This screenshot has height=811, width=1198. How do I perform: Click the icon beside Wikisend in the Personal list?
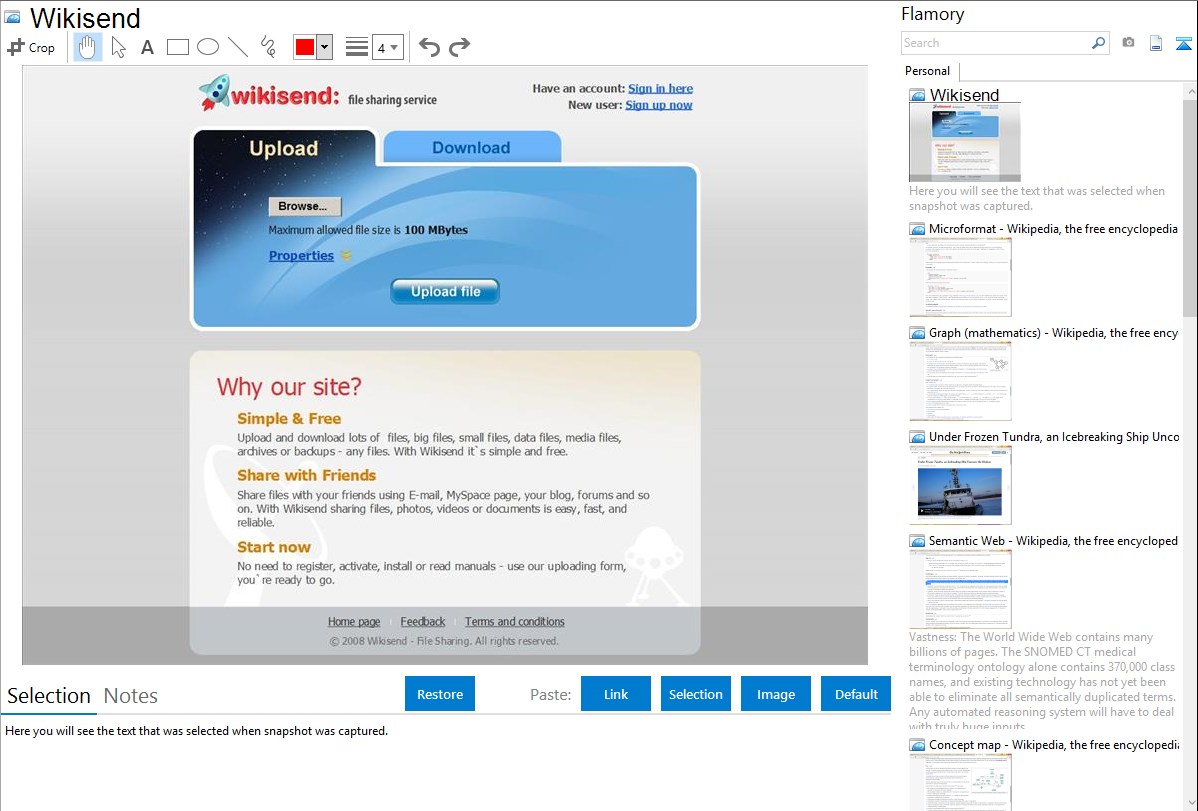click(x=917, y=96)
